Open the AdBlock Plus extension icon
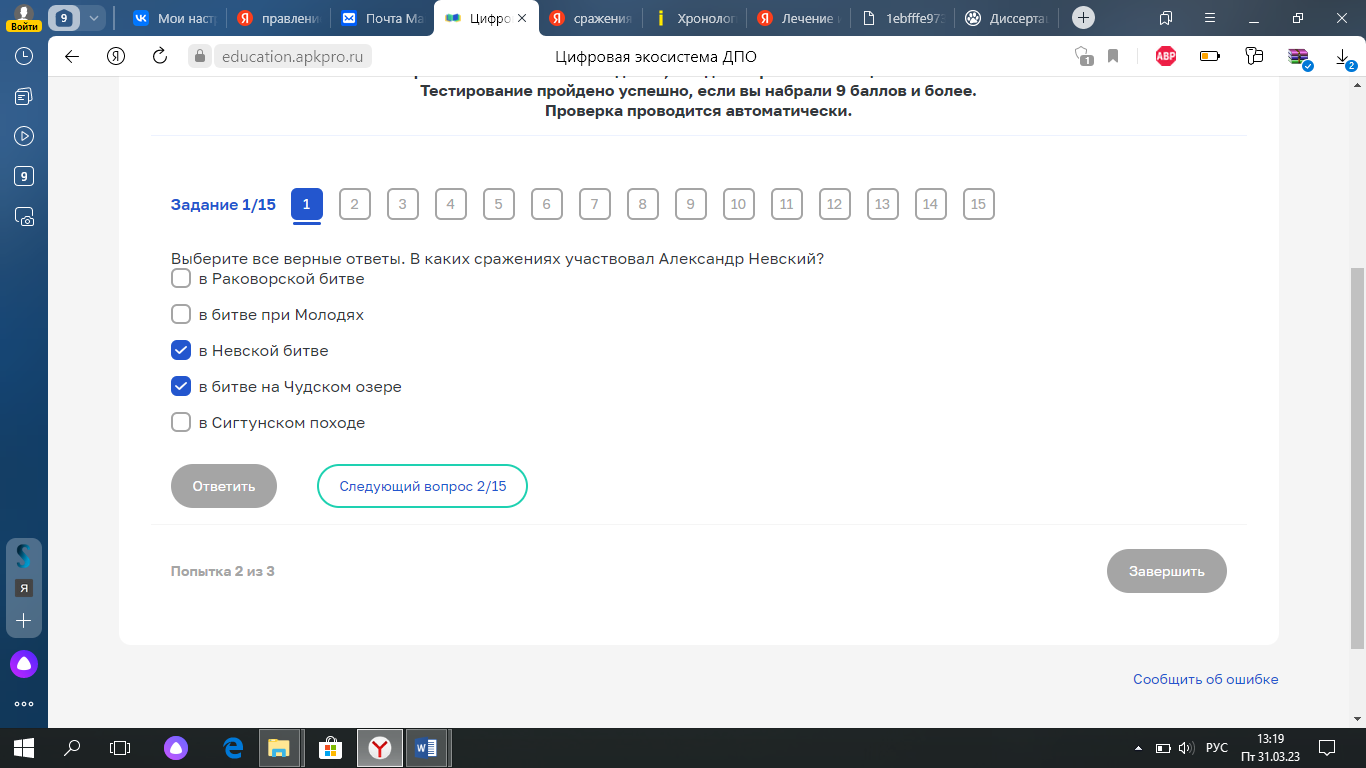The image size is (1366, 768). [x=1166, y=56]
